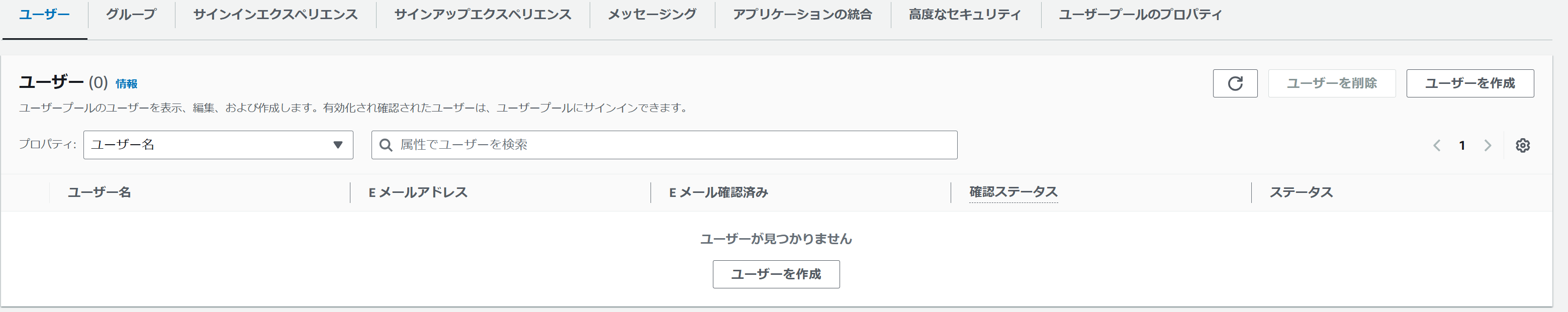The height and width of the screenshot is (312, 1568).
Task: Click the refresh icon to reload users
Action: [1235, 83]
